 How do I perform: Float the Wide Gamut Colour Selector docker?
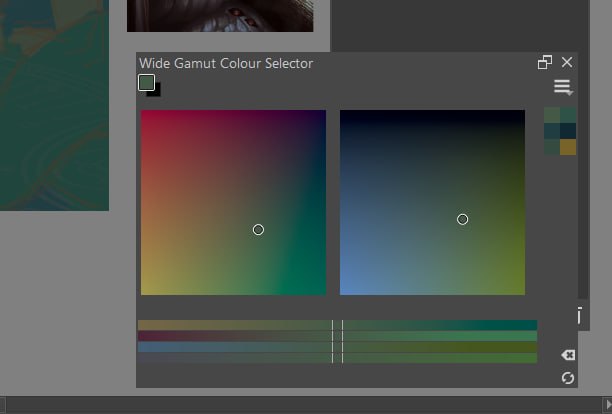(545, 62)
